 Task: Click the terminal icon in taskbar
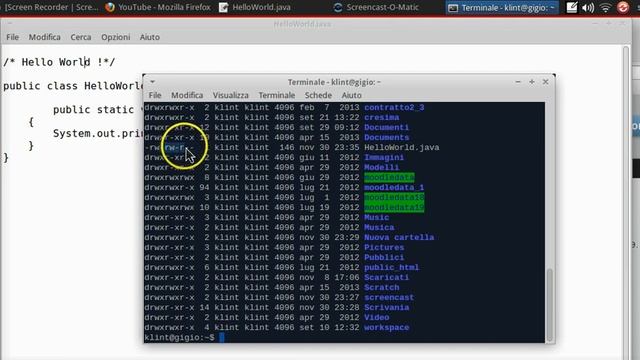click(453, 8)
